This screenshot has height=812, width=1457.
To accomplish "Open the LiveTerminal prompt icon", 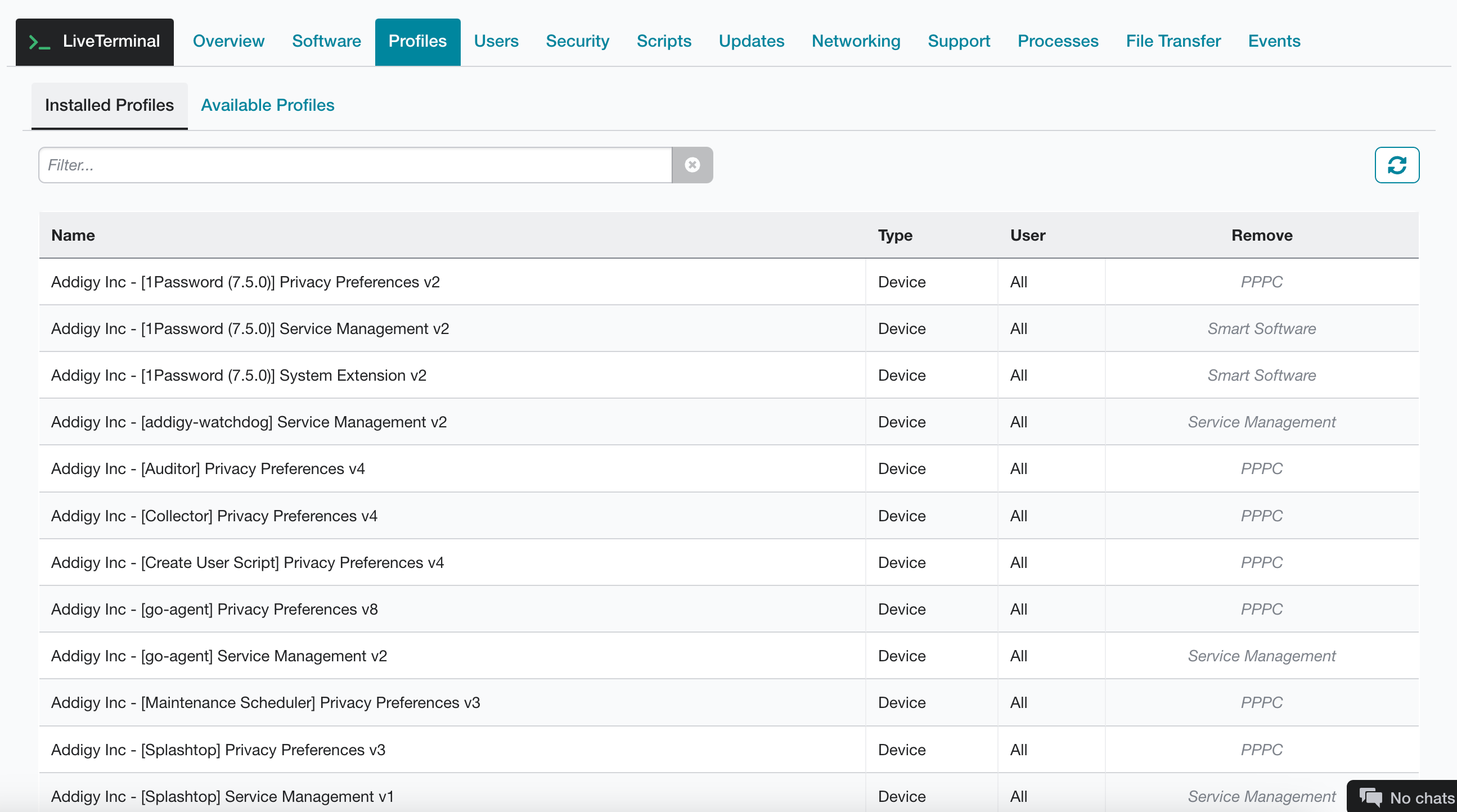I will click(39, 42).
